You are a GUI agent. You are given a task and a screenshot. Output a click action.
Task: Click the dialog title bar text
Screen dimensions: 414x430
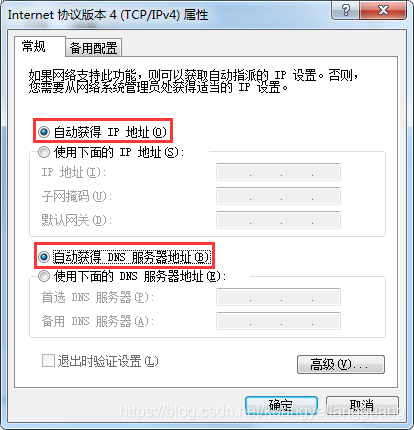[x=108, y=15]
